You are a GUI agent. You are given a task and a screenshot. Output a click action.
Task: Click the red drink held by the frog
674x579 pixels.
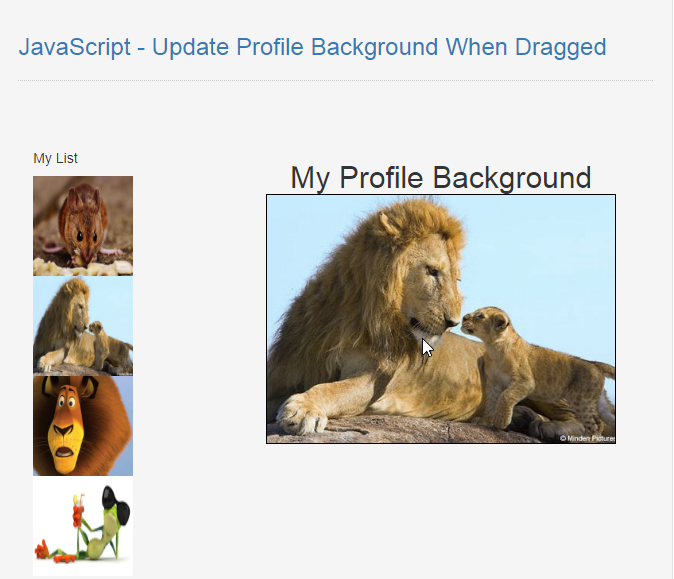(x=77, y=512)
